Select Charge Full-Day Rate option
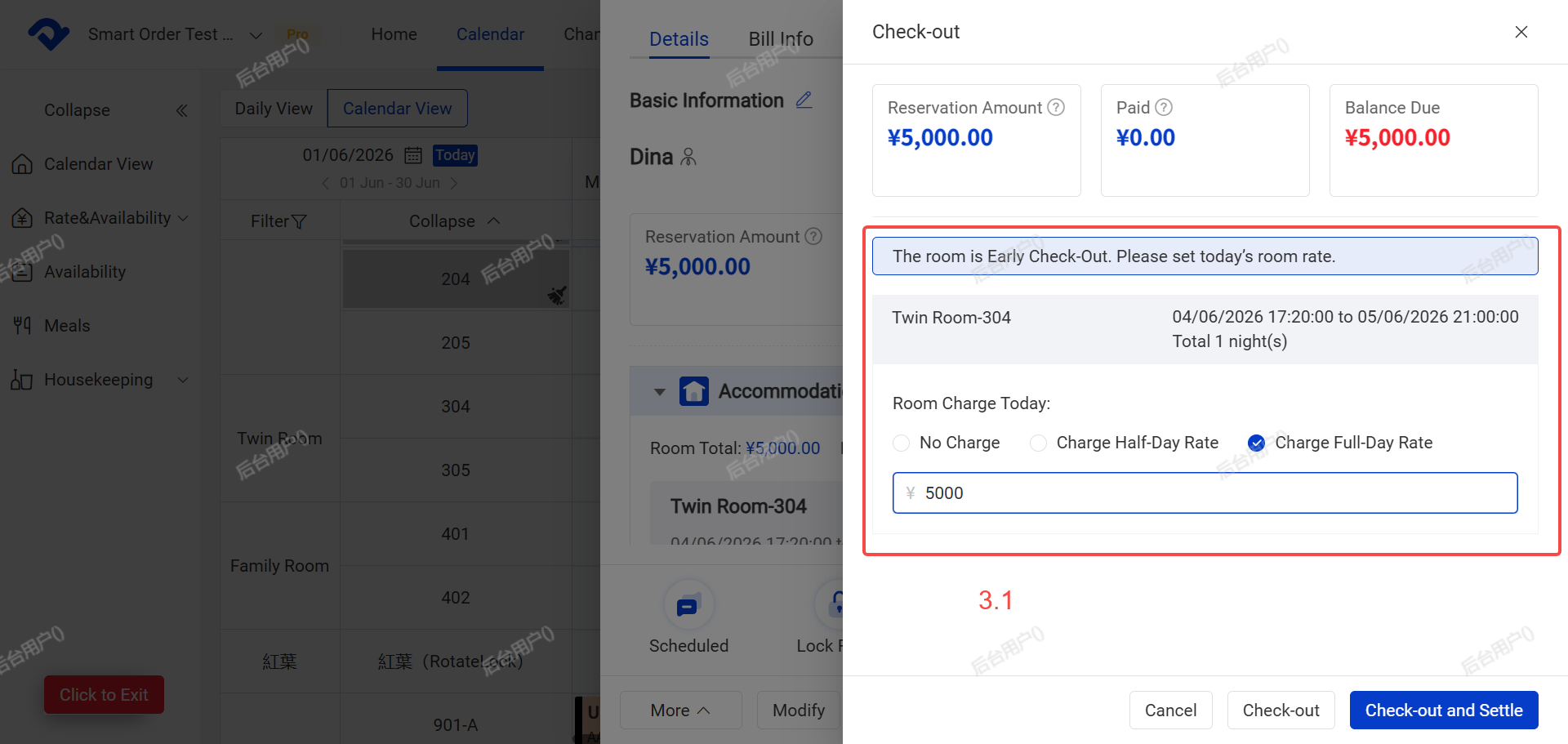1568x744 pixels. tap(1257, 443)
